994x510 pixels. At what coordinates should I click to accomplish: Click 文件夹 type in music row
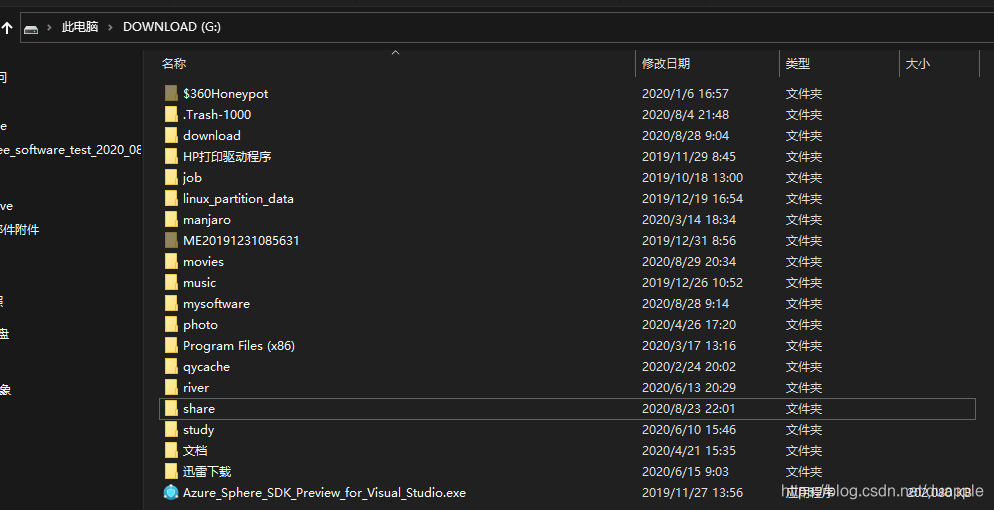pyautogui.click(x=804, y=283)
